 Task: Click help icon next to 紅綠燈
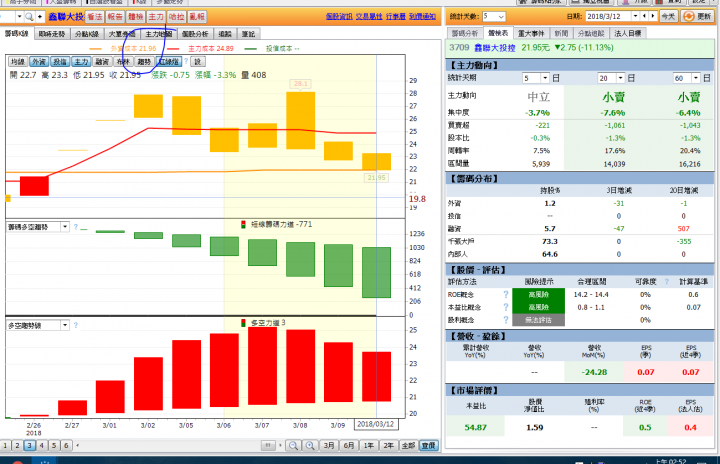(x=186, y=61)
